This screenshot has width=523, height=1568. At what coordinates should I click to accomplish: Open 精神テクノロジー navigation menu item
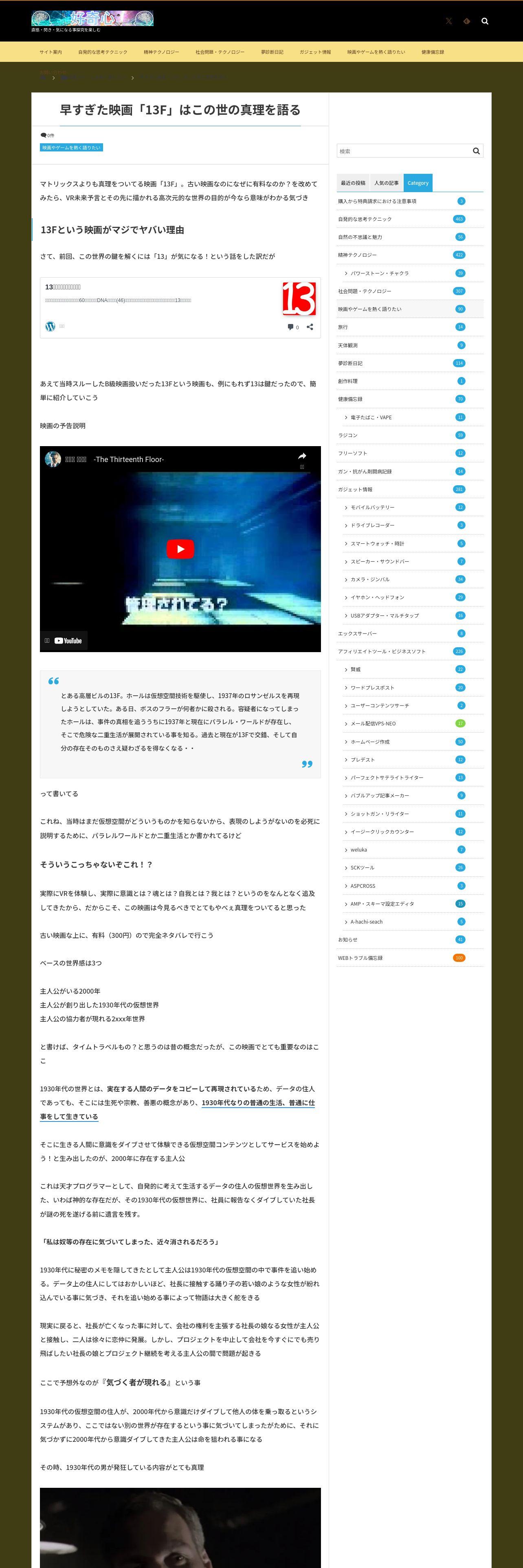(161, 52)
